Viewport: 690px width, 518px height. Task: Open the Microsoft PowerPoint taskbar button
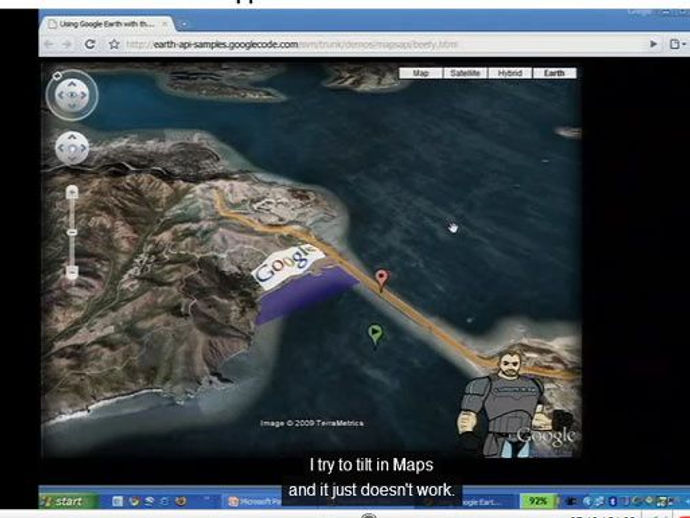(254, 502)
